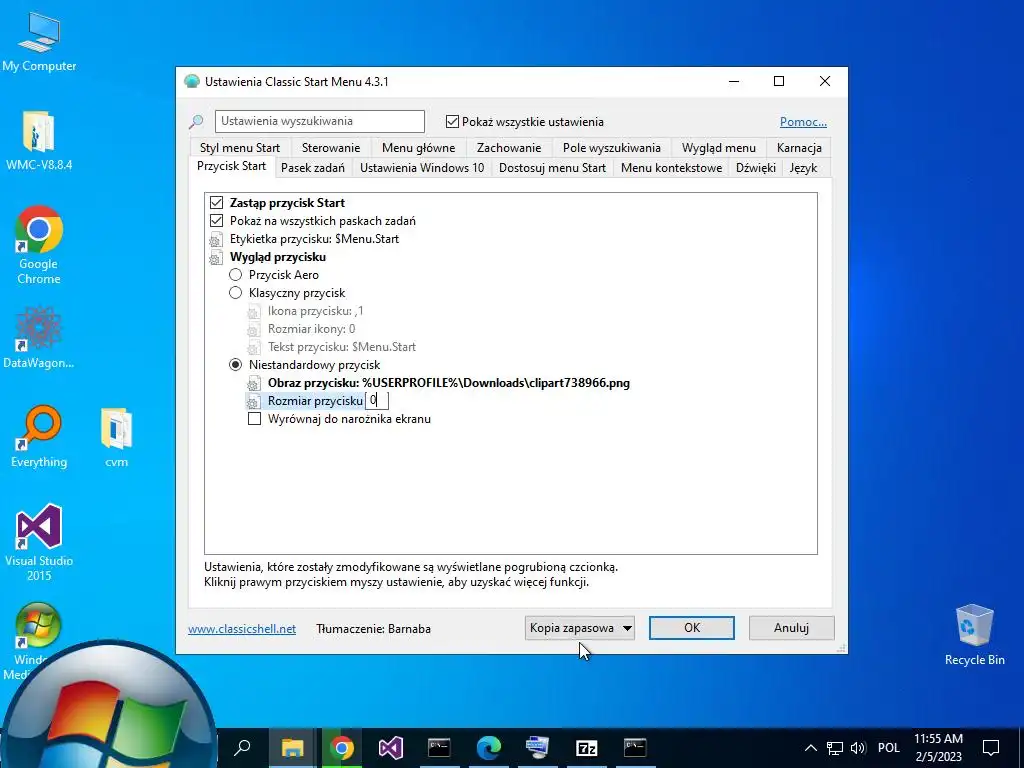Switch to Menu kontekstowe tab
The width and height of the screenshot is (1024, 768).
671,168
